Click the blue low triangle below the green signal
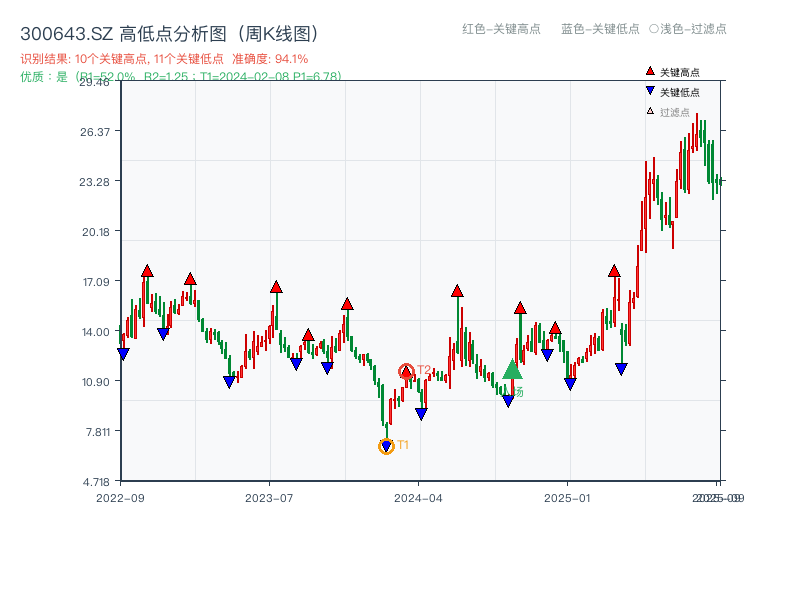Screen dimensions: 800x600 [x=508, y=401]
